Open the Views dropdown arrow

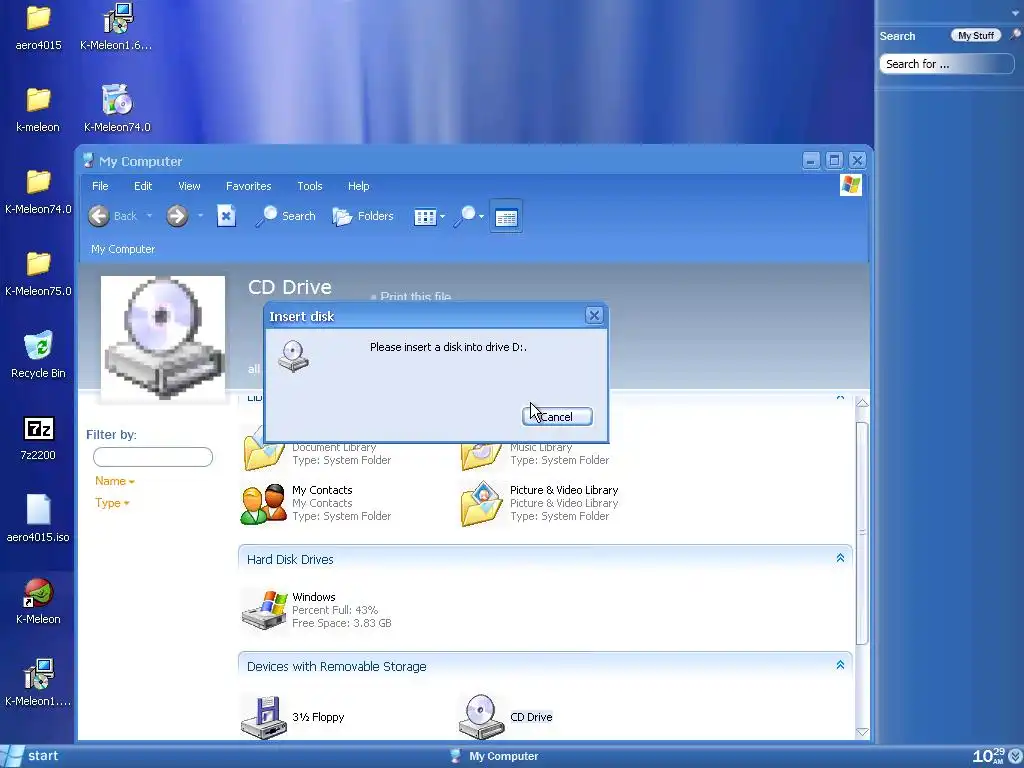[x=443, y=217]
